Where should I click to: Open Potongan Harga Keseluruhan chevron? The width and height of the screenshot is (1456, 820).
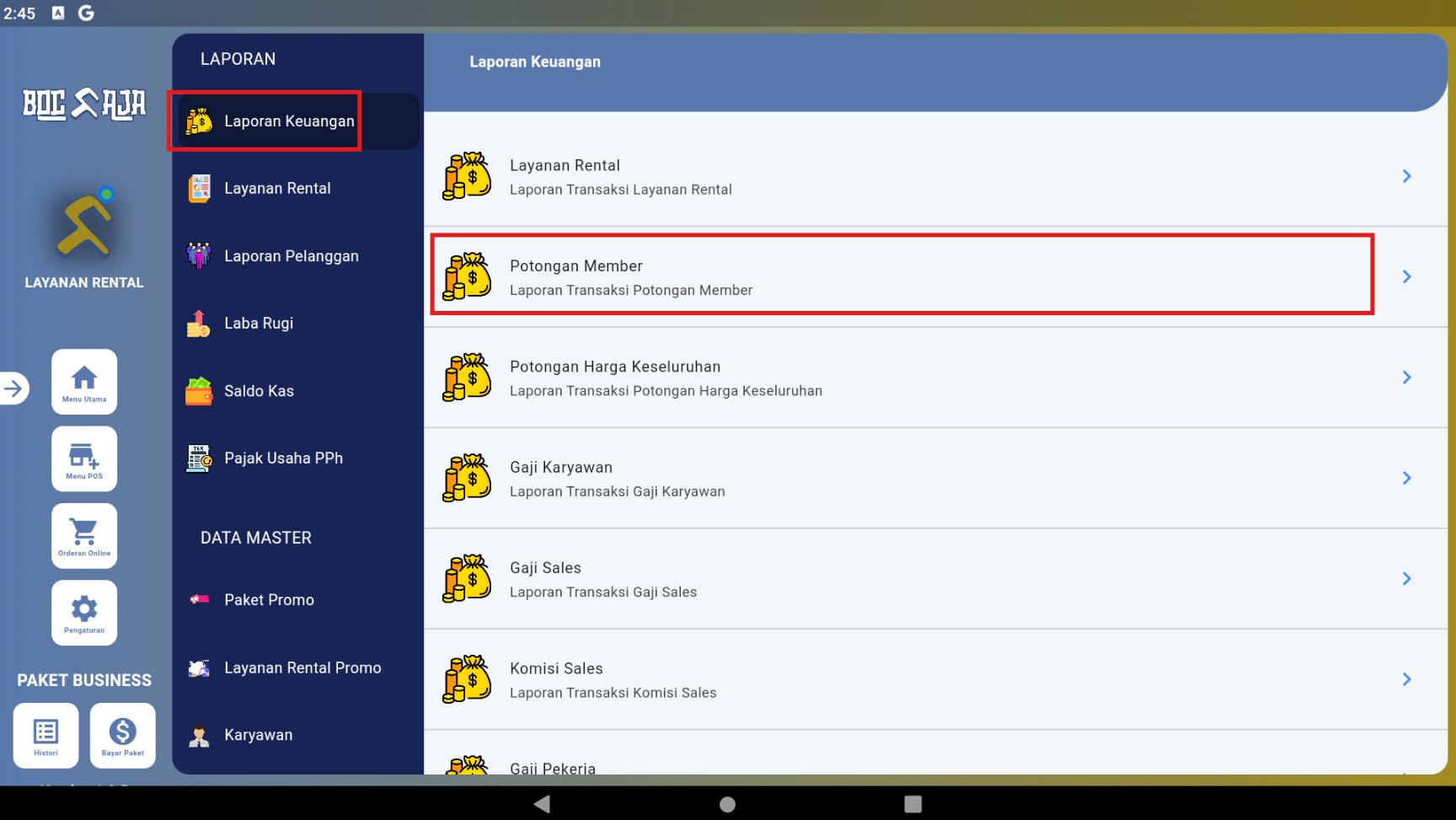click(1406, 378)
